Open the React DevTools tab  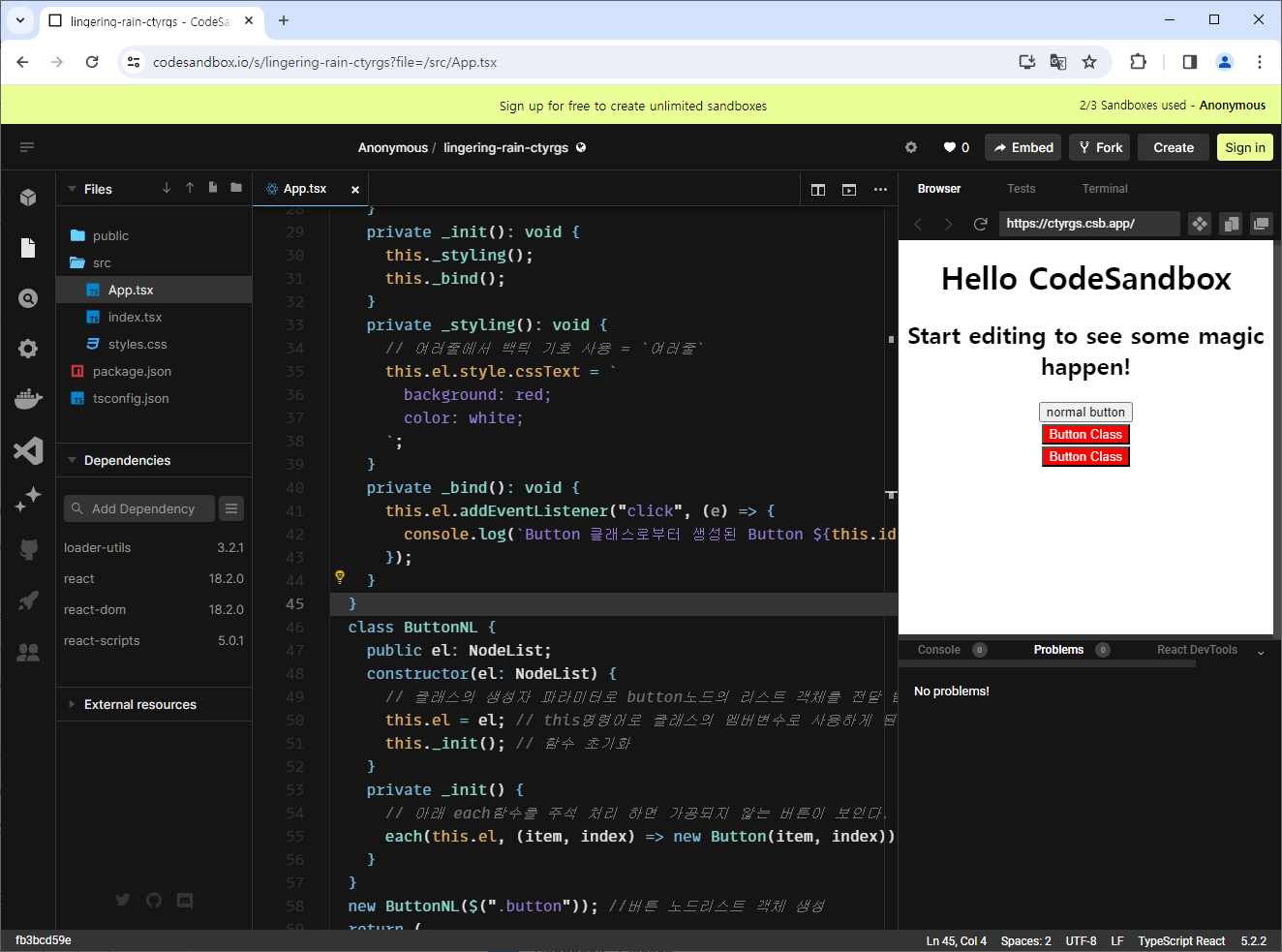1197,650
